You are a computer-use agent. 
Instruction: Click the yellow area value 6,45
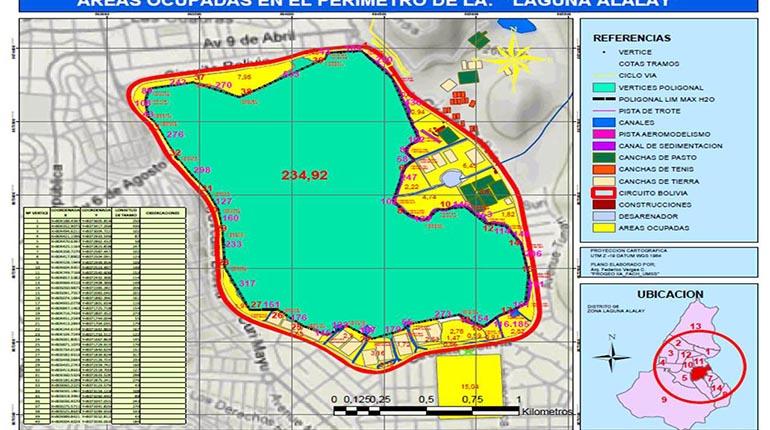coord(470,166)
